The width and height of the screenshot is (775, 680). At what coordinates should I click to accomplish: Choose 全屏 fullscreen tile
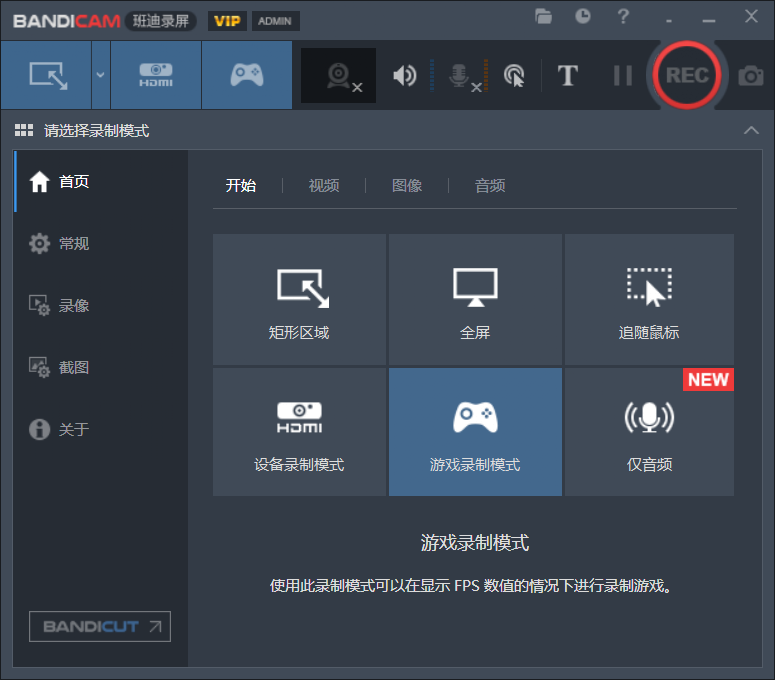click(x=475, y=299)
